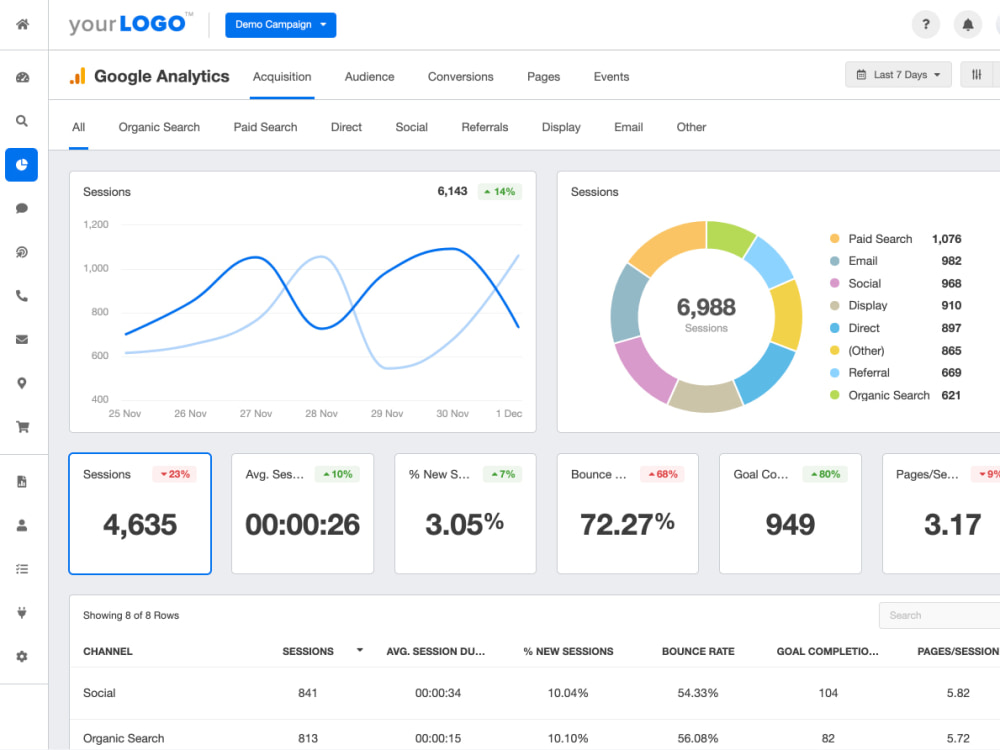Screen dimensions: 1000x750
Task: Switch to the Pages tab
Action: coord(543,77)
